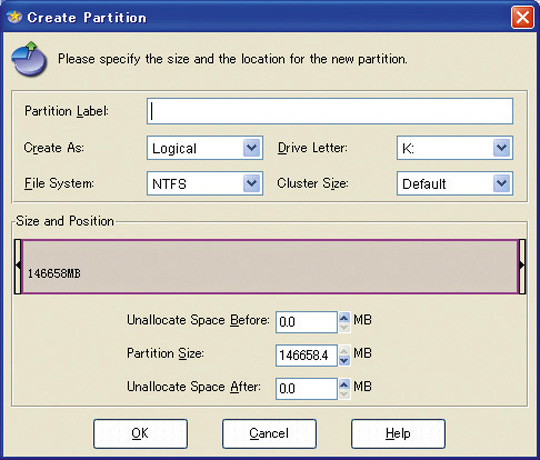This screenshot has height=460, width=540.
Task: Open the Create As dropdown
Action: click(x=251, y=148)
